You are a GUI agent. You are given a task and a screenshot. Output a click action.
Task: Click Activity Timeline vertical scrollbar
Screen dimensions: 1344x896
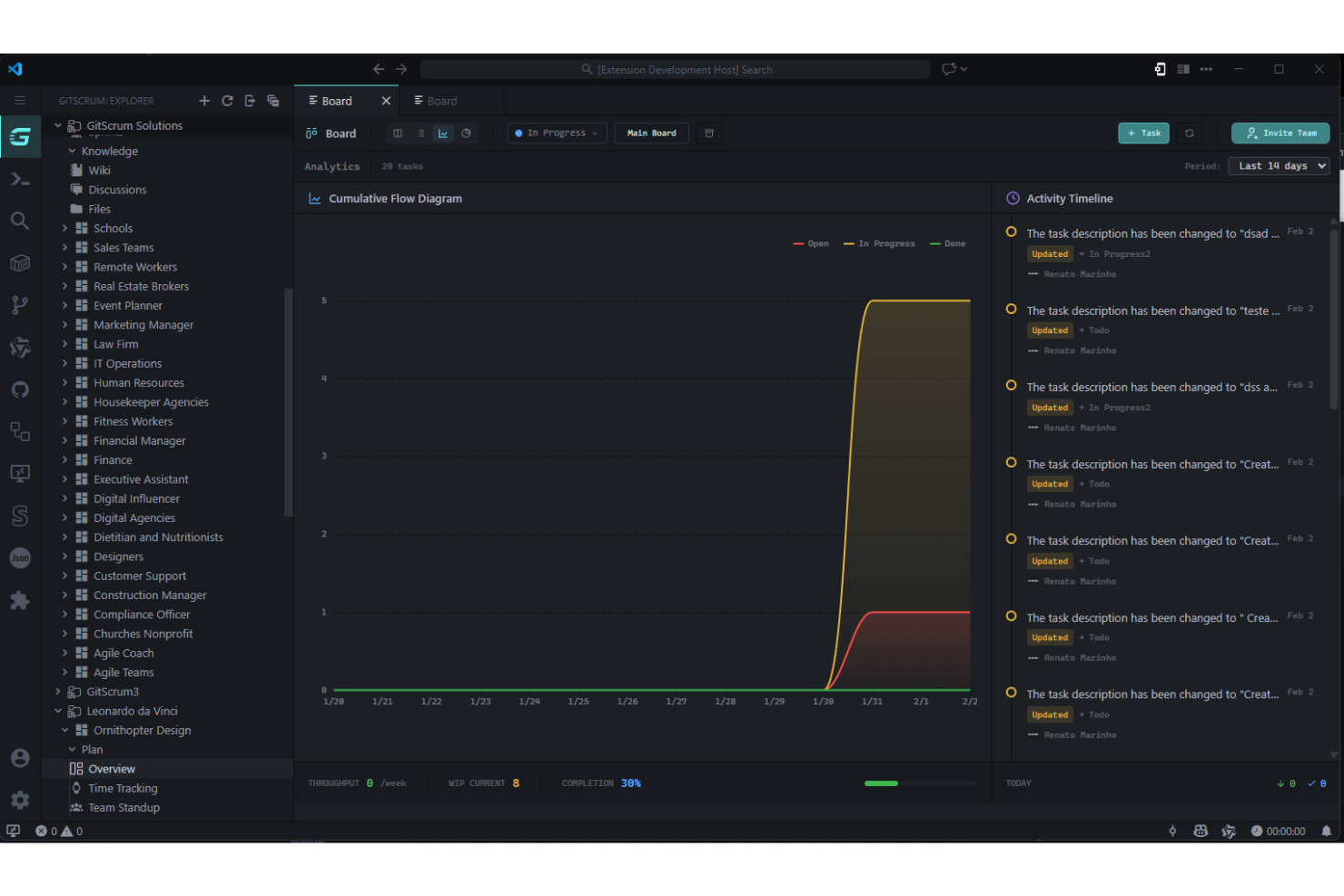click(1334, 318)
